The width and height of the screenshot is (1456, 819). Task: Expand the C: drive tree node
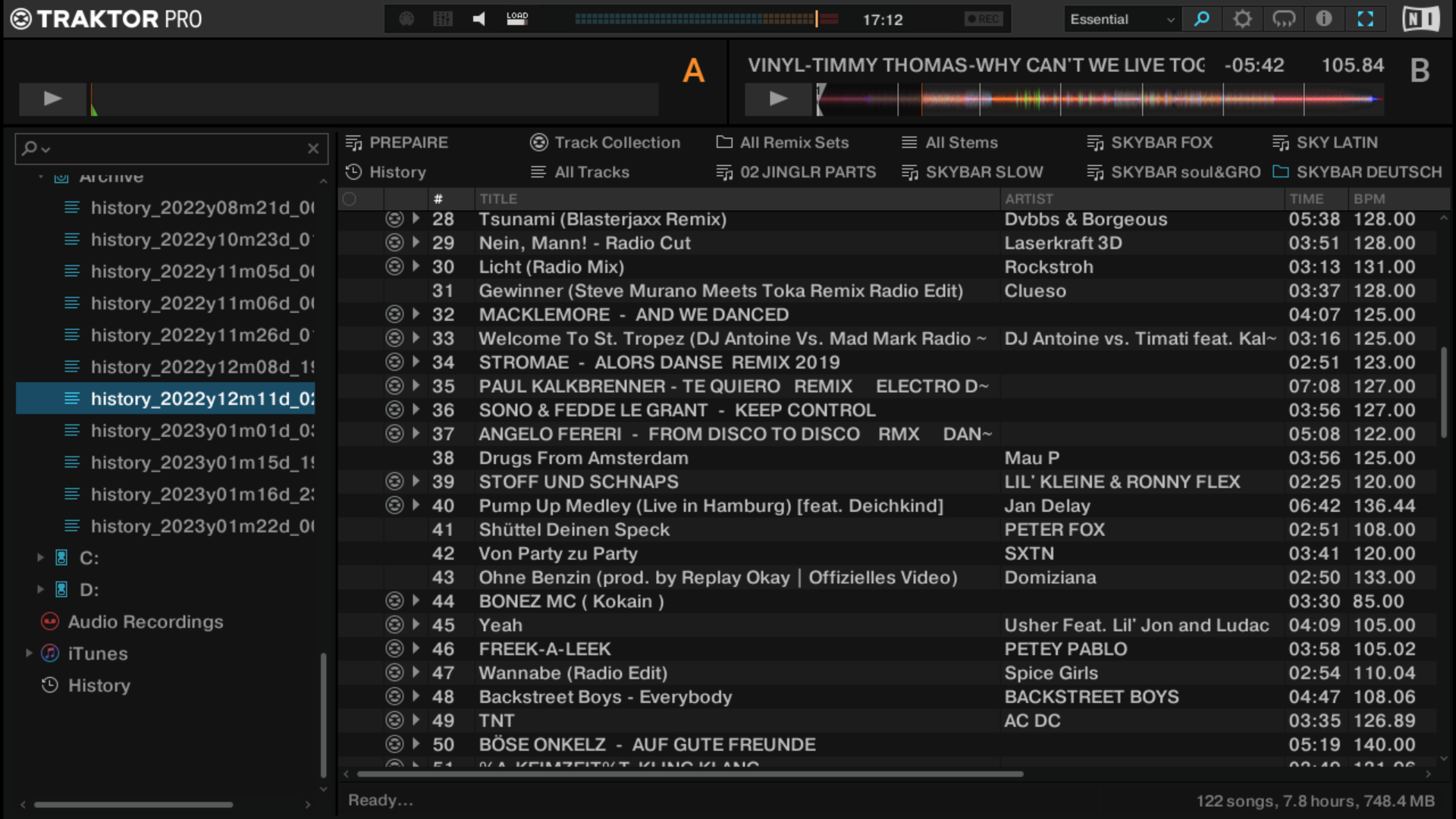[x=41, y=557]
